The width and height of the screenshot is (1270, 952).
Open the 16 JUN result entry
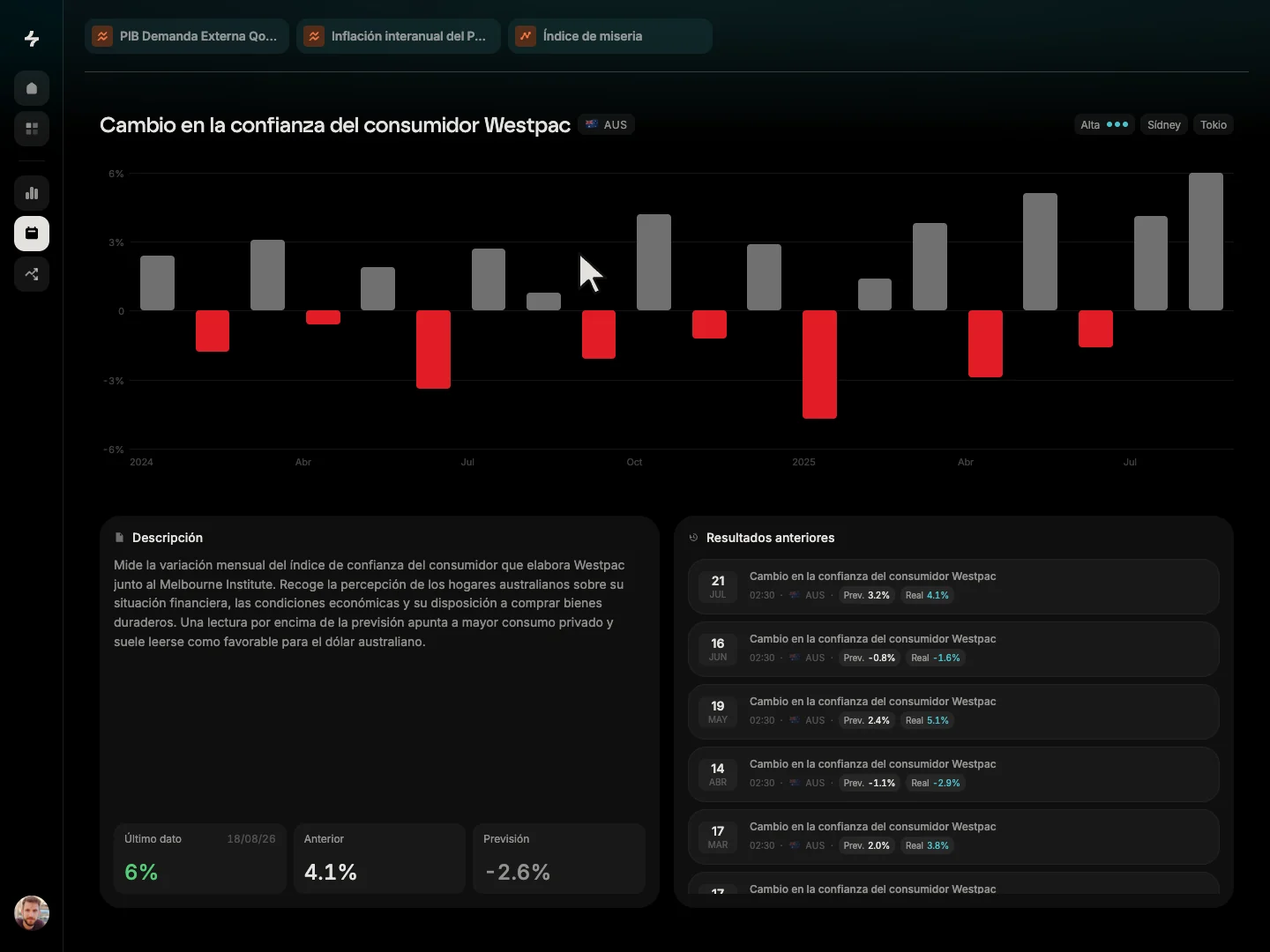953,649
